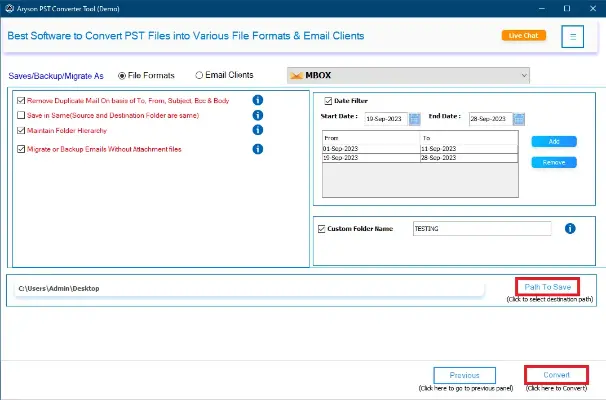Click the Live Chat button
Viewport: 606px width, 400px height.
click(524, 36)
